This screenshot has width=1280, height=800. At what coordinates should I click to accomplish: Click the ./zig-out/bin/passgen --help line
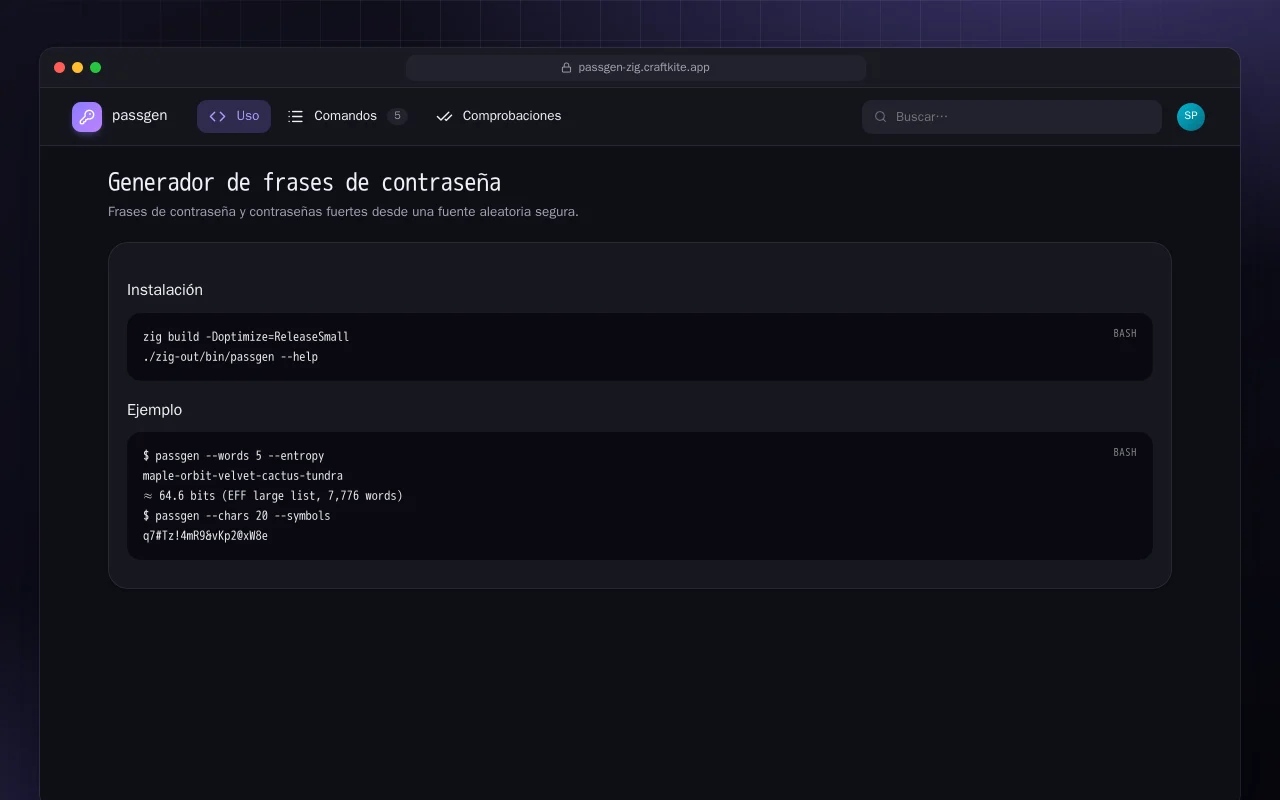pyautogui.click(x=230, y=357)
